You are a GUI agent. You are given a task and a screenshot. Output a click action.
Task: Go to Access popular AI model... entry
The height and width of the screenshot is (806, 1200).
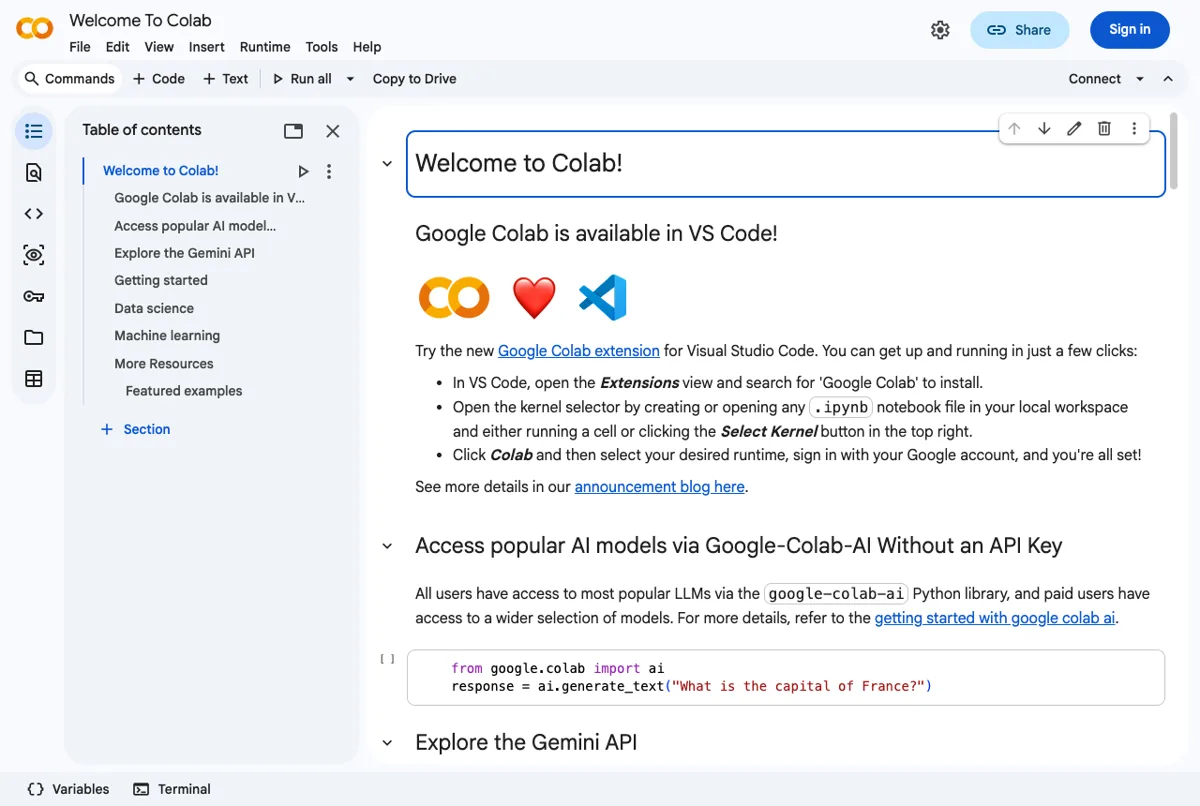195,226
